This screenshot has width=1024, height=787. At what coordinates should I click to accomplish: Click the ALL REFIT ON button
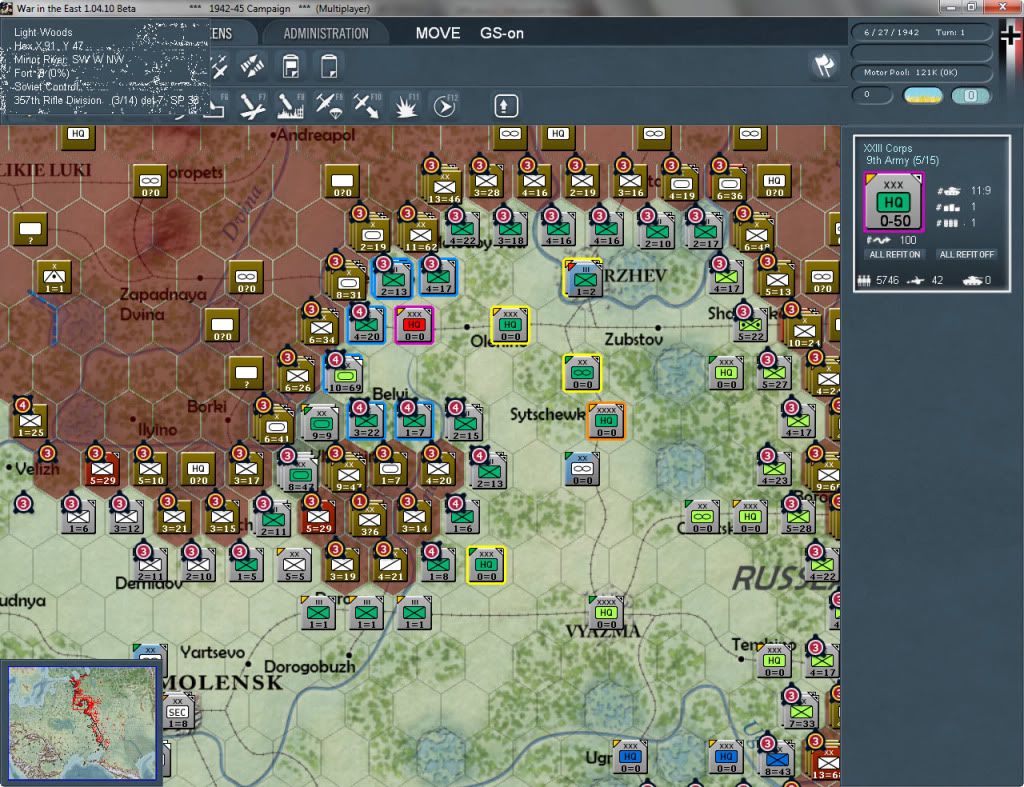895,254
